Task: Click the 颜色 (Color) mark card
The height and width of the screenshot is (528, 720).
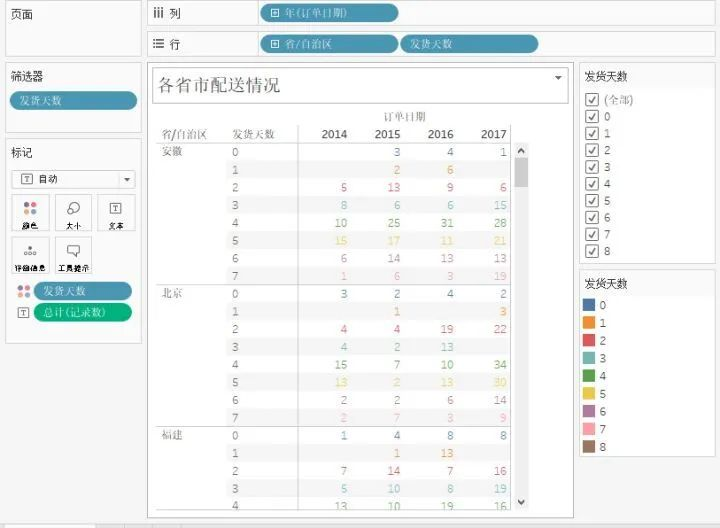Action: point(30,213)
